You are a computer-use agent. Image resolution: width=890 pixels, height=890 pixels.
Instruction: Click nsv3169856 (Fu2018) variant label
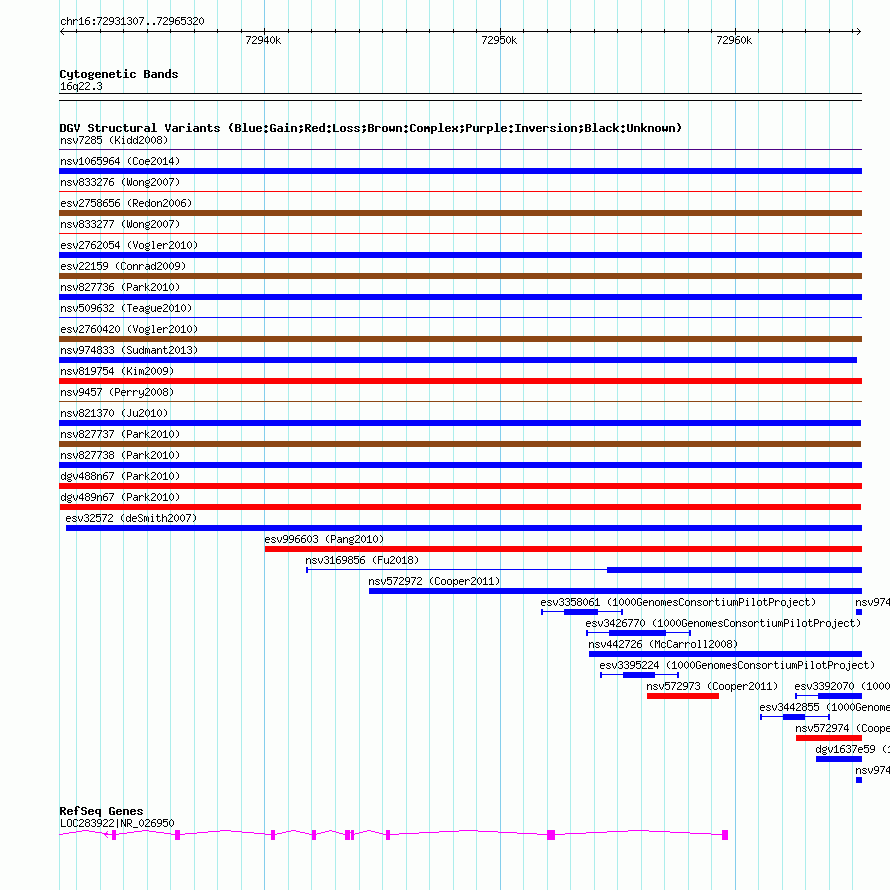[362, 560]
